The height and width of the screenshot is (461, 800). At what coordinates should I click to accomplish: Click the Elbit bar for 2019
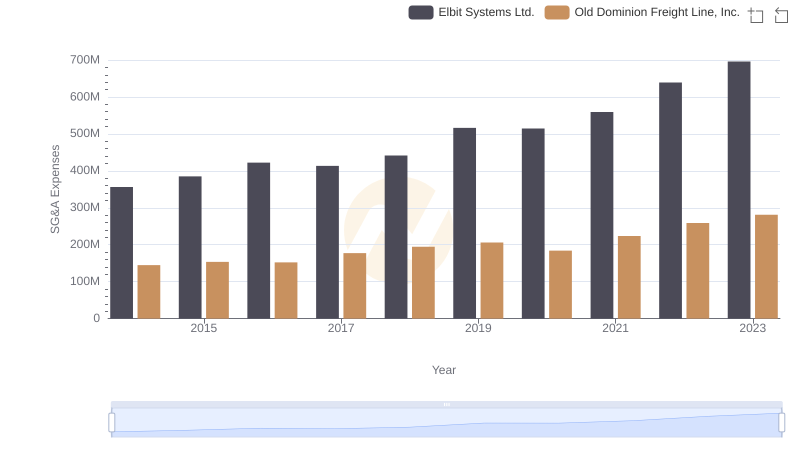coord(465,223)
